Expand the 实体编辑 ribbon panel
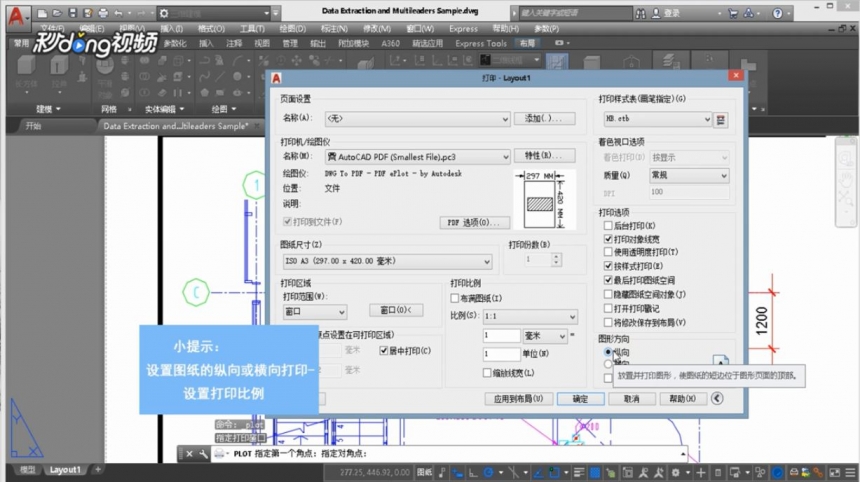Screen dimensions: 860x482 (x=164, y=109)
